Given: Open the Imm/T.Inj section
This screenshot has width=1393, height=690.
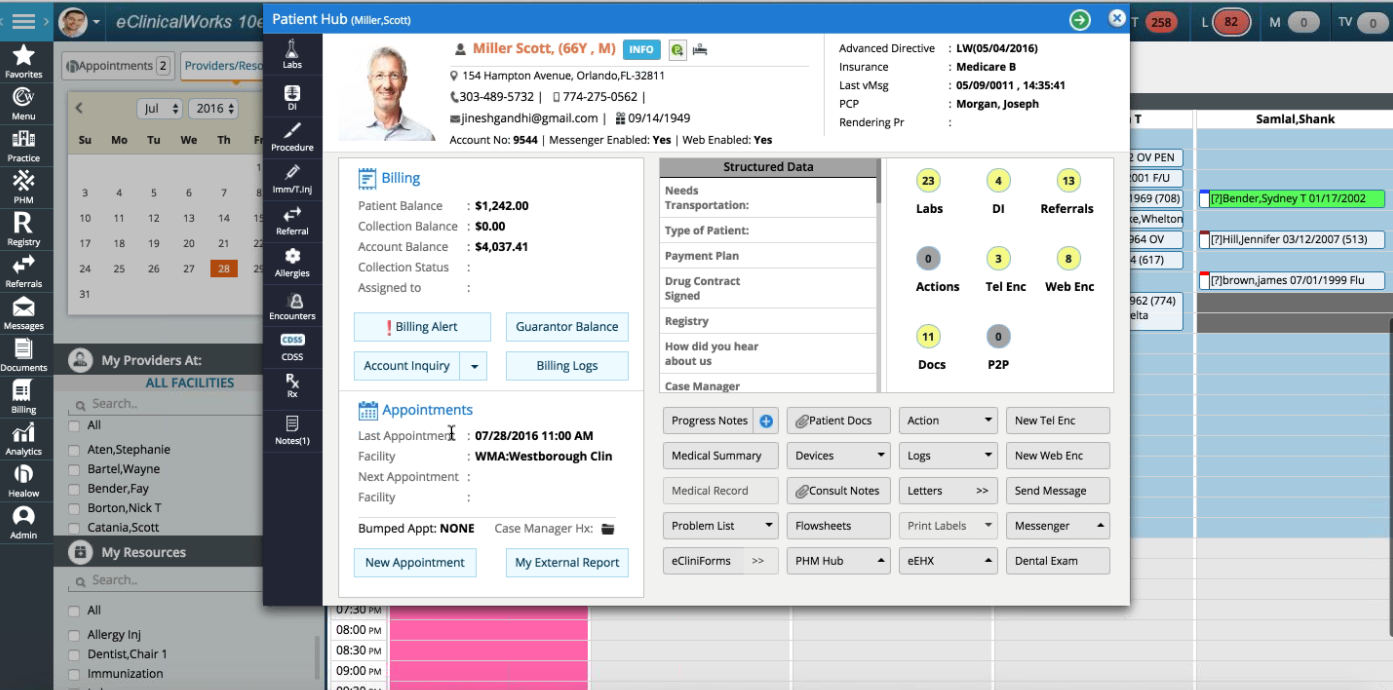Looking at the screenshot, I should [x=292, y=178].
